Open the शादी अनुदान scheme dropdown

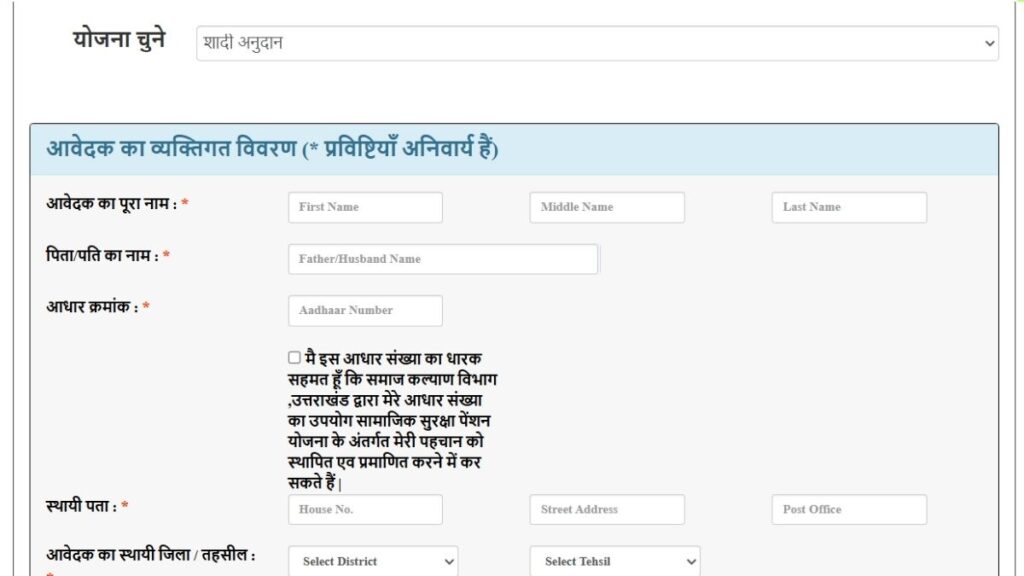tap(596, 43)
